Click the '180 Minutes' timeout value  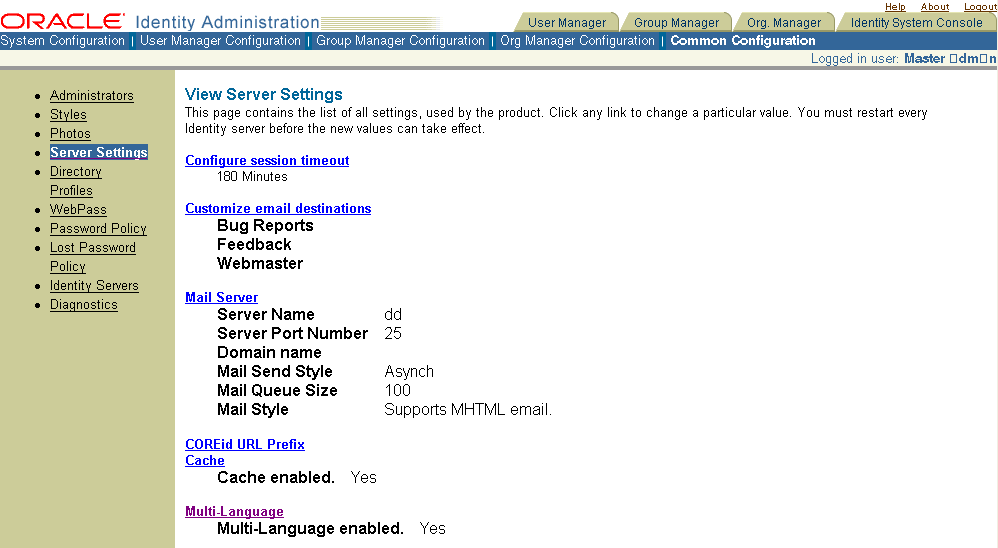tap(252, 176)
